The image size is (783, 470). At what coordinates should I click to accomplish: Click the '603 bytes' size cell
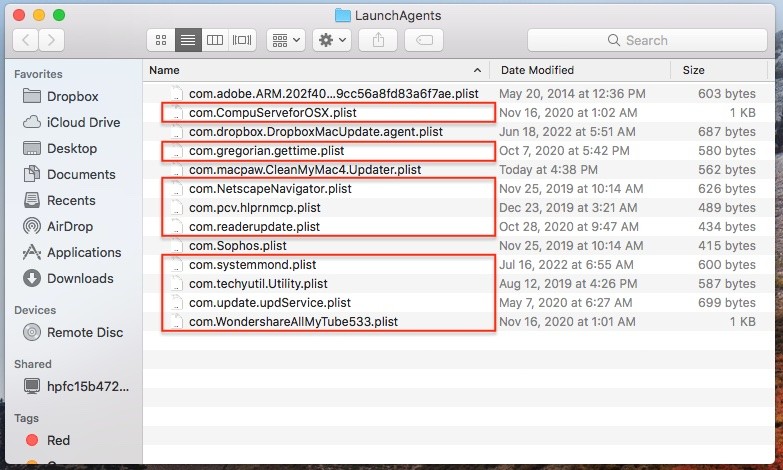click(x=727, y=93)
